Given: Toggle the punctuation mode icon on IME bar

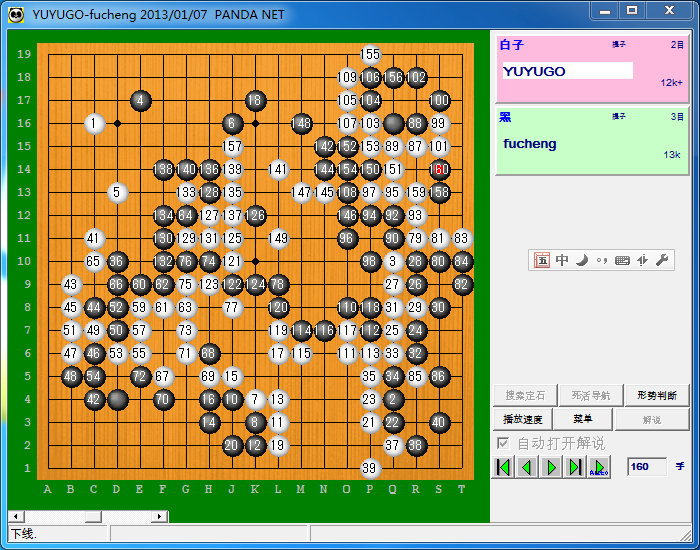Looking at the screenshot, I should (602, 260).
